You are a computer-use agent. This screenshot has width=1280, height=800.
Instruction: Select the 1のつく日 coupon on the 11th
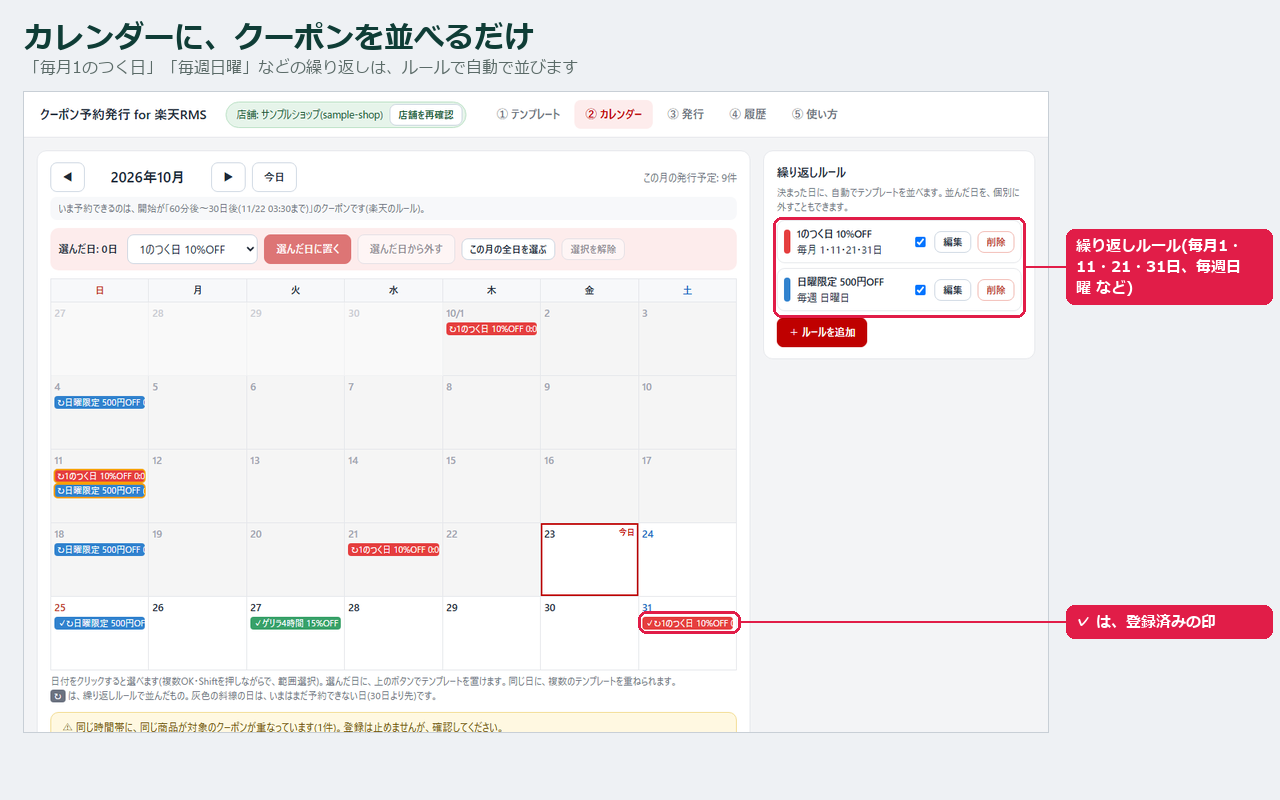pyautogui.click(x=99, y=476)
